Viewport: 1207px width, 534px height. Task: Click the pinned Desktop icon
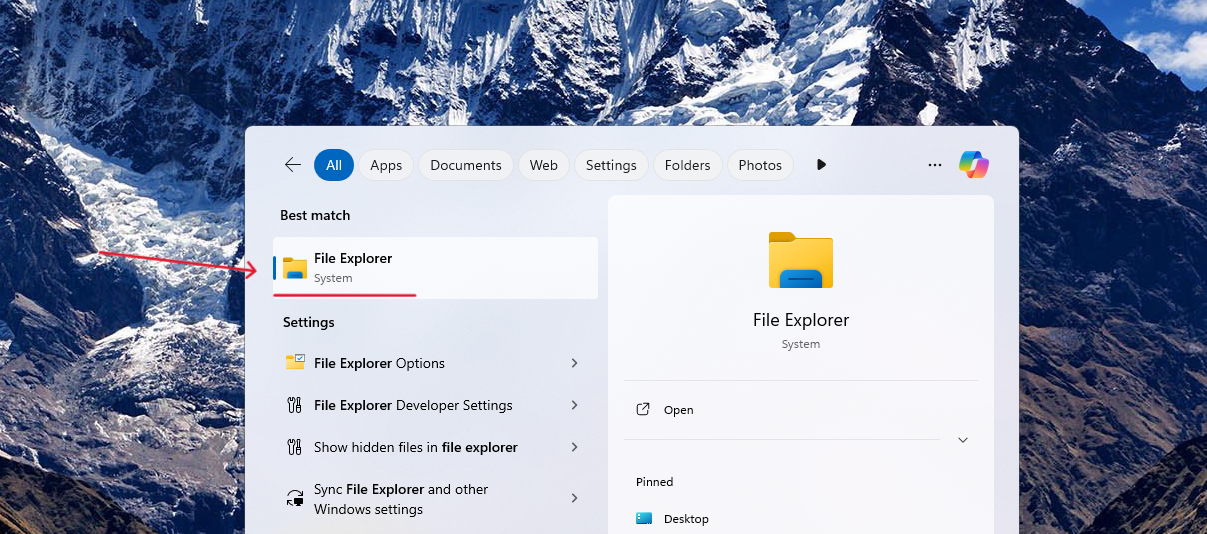click(644, 519)
